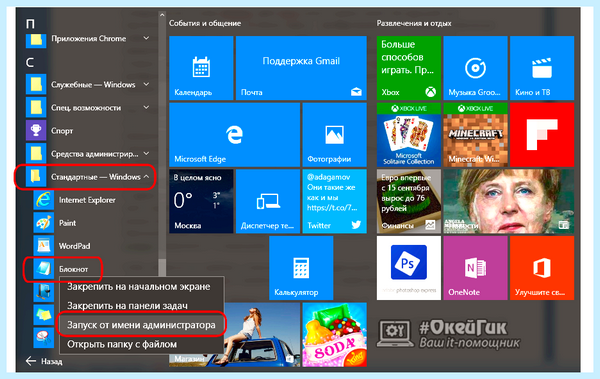Image resolution: width=600 pixels, height=379 pixels.
Task: Collapse the Windows Accessories folder chevron
Action: click(x=146, y=177)
